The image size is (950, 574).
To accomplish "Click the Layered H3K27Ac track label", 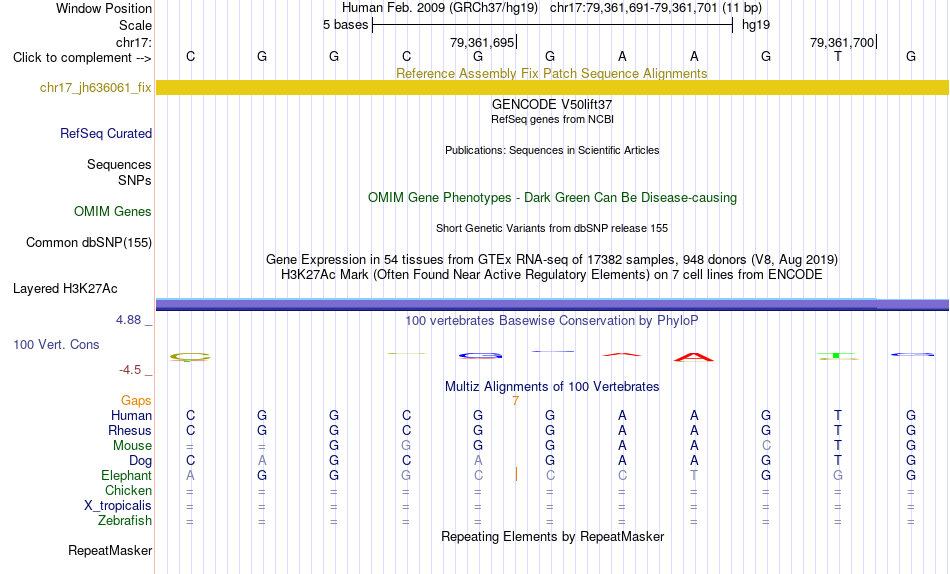I will coord(65,289).
